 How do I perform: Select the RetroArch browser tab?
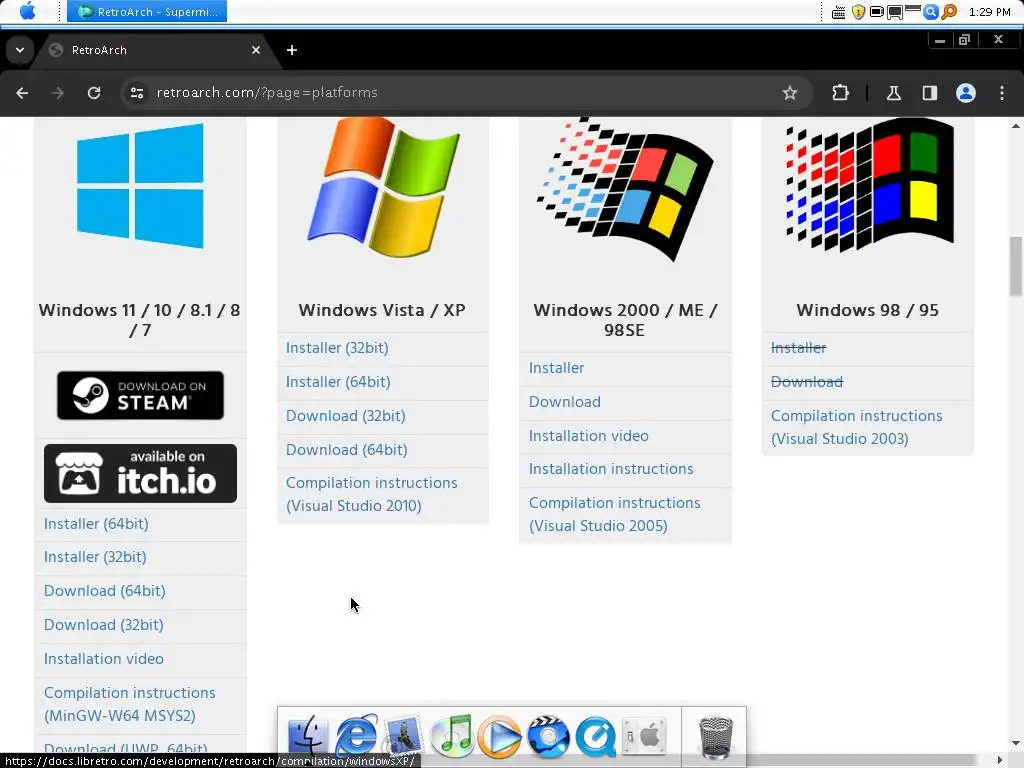point(155,50)
